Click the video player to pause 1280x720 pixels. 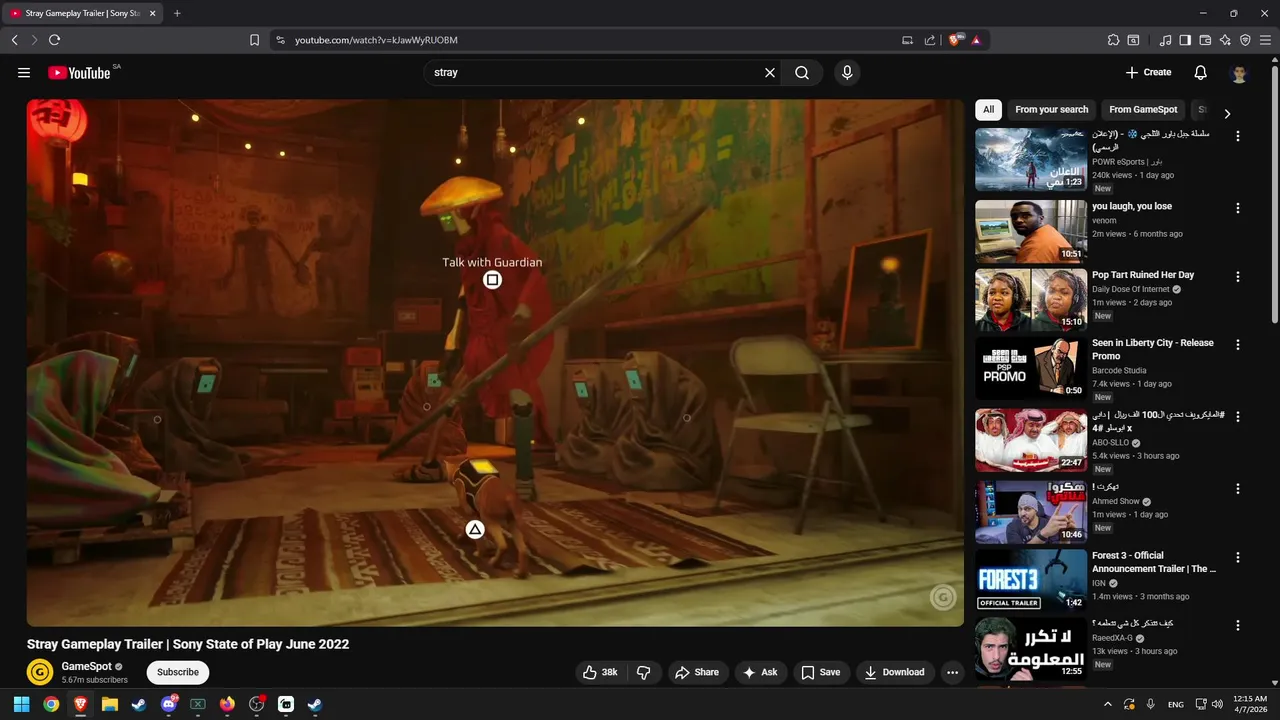pyautogui.click(x=495, y=362)
